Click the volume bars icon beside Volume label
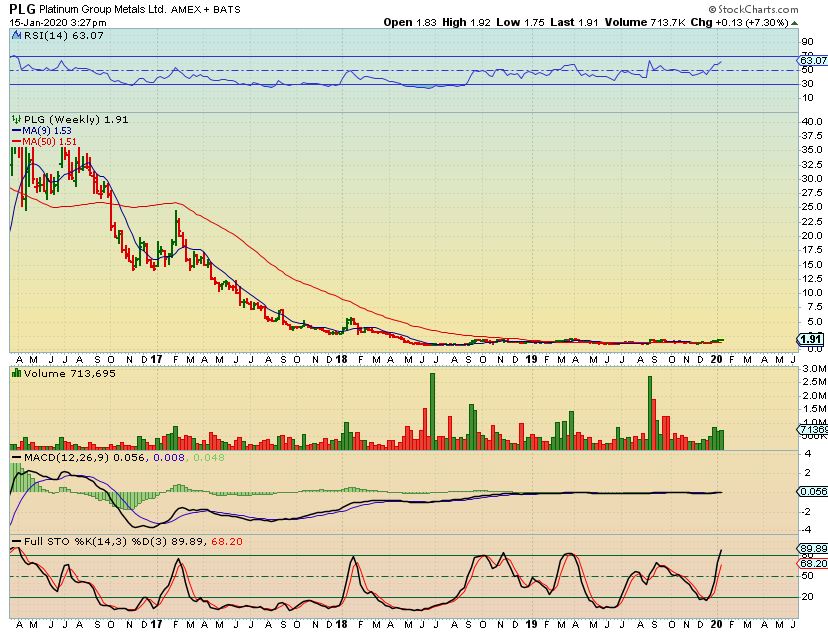Viewport: 828px width, 636px height. (16, 373)
